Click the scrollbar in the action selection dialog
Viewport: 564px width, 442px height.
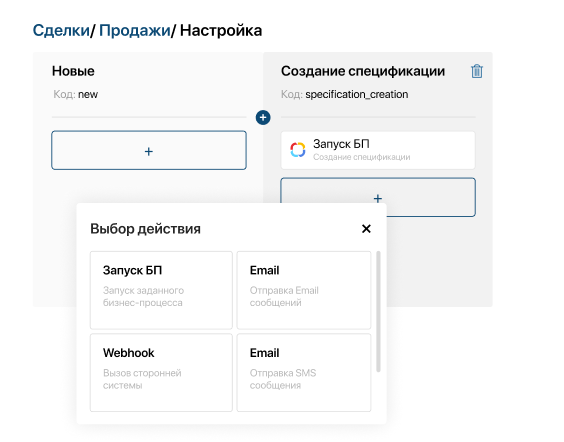tap(378, 311)
